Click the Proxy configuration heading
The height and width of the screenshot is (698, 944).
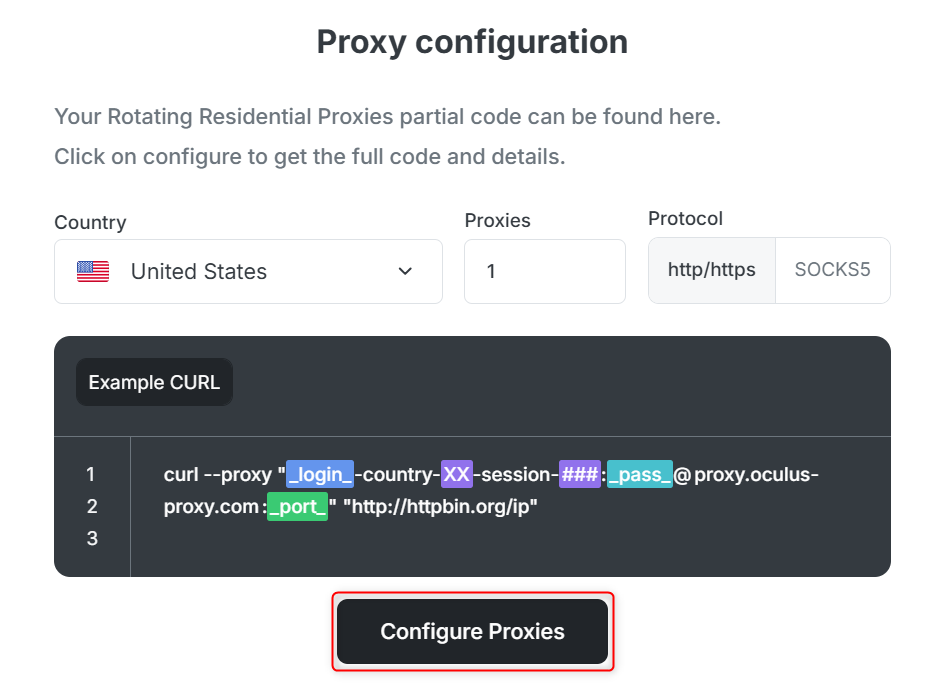(x=472, y=42)
